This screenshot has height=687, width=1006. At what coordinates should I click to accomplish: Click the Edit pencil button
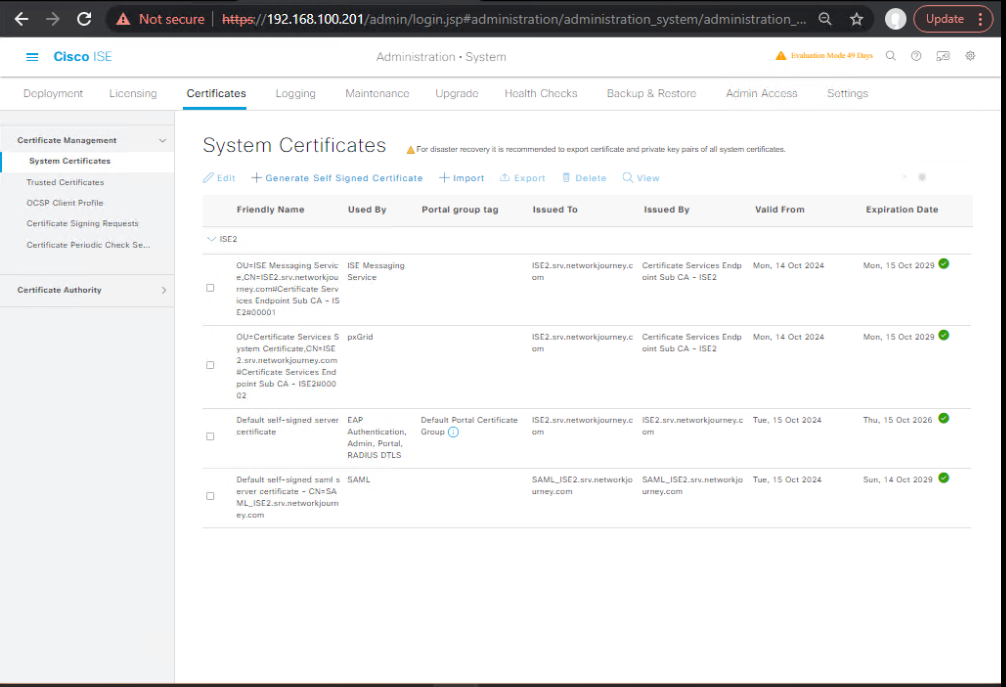point(219,178)
